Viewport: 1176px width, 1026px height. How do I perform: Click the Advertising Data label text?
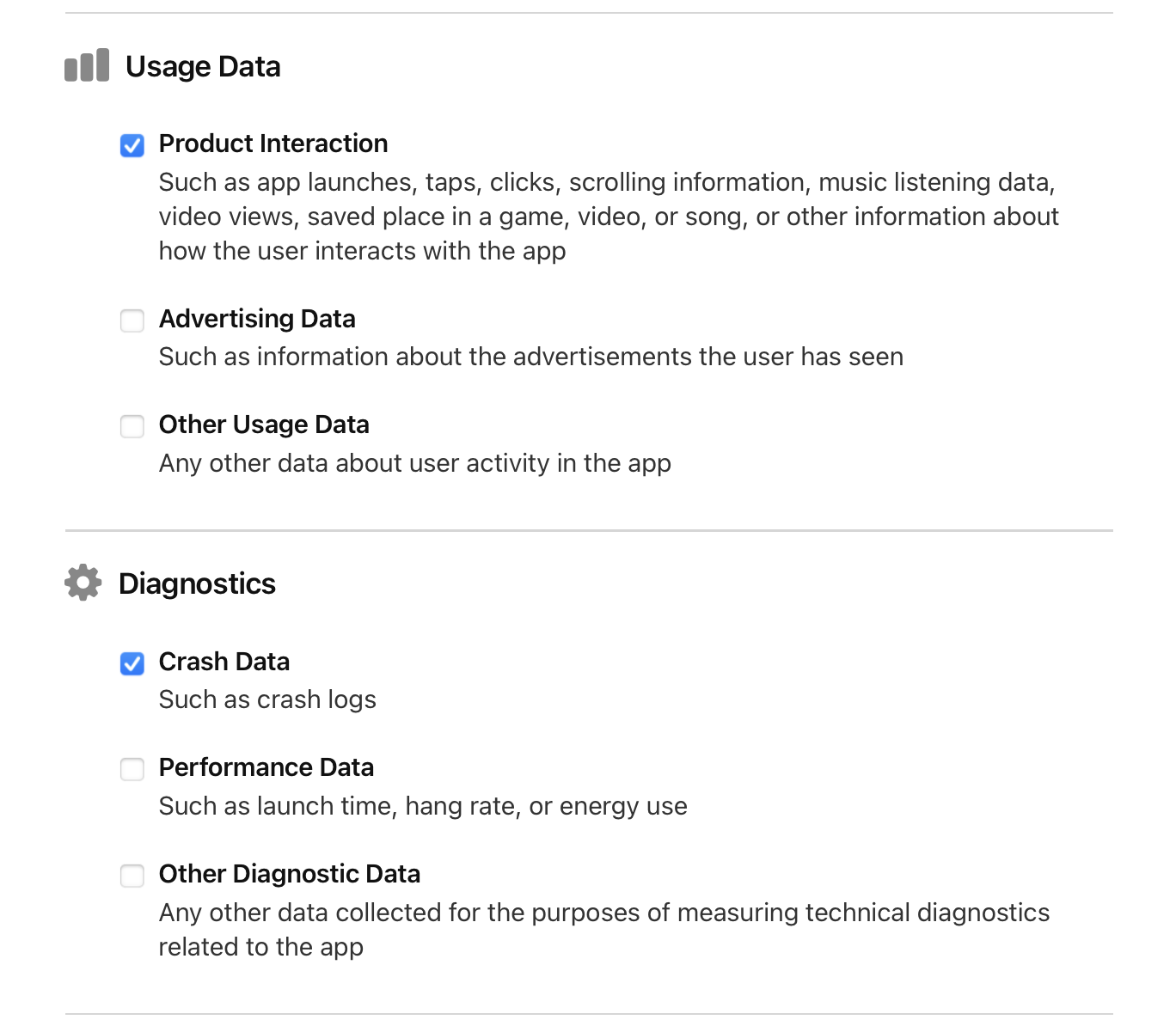tap(256, 319)
